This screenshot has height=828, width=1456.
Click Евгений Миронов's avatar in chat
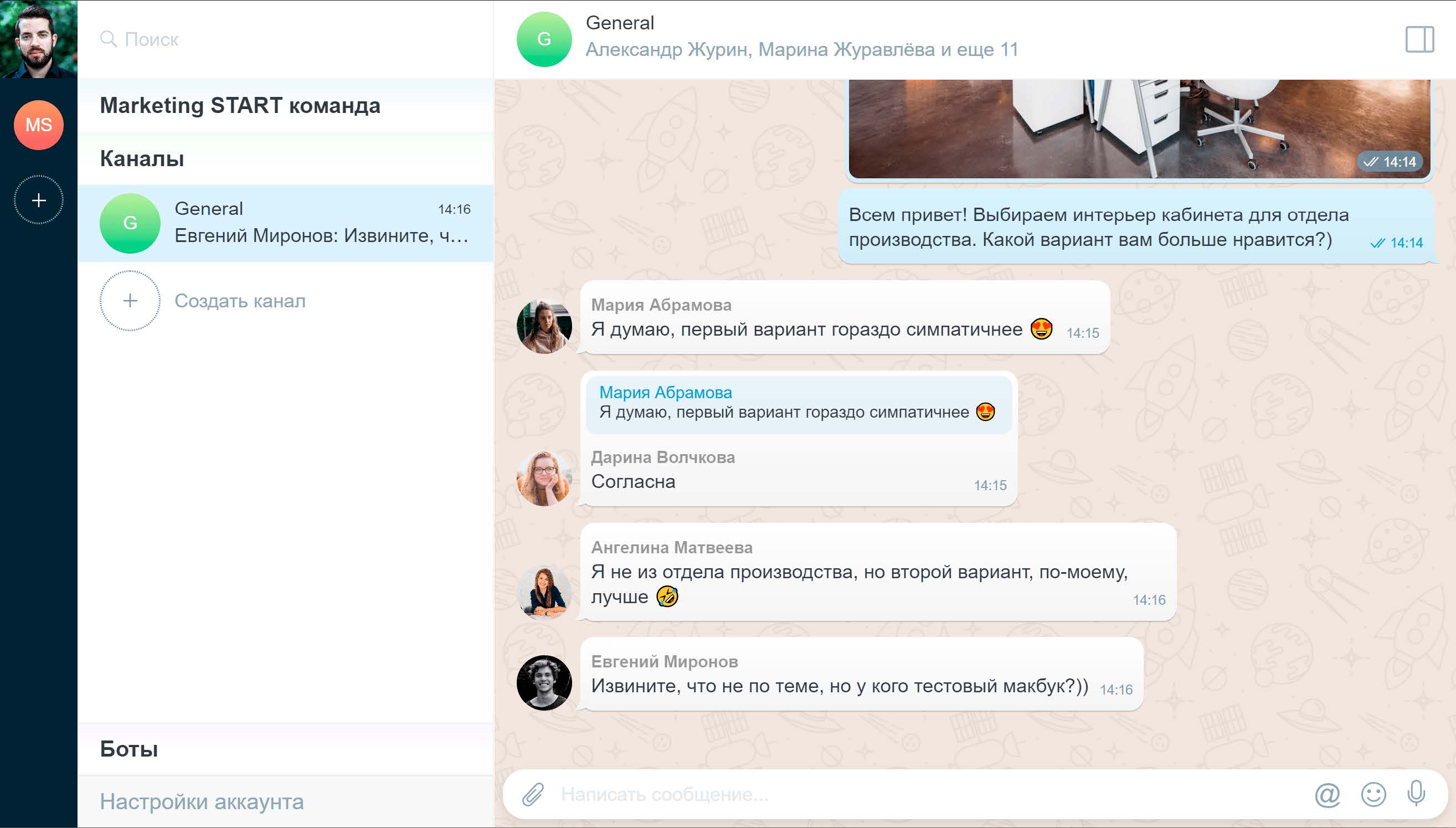click(x=544, y=682)
